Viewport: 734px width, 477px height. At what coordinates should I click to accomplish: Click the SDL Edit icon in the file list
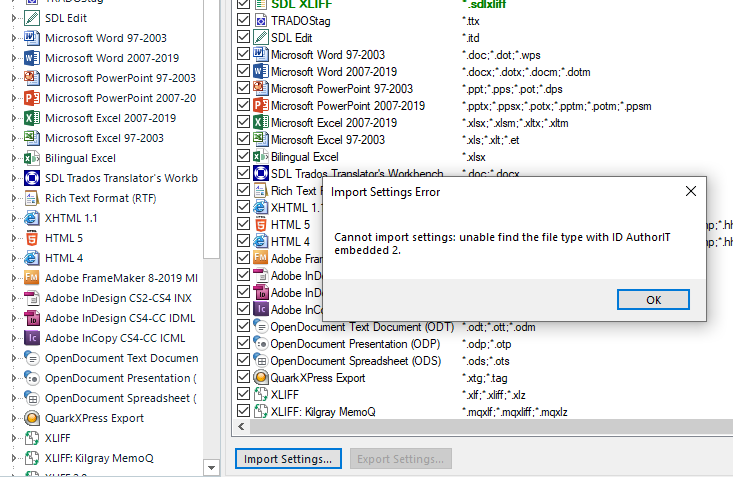coord(261,37)
